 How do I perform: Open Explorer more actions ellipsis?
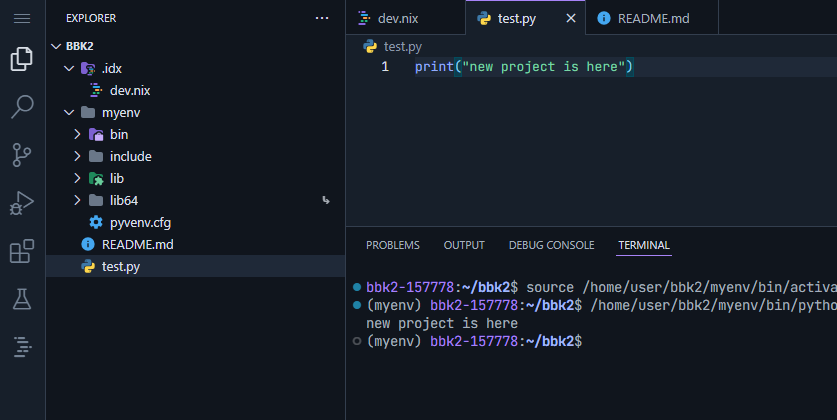(x=322, y=18)
